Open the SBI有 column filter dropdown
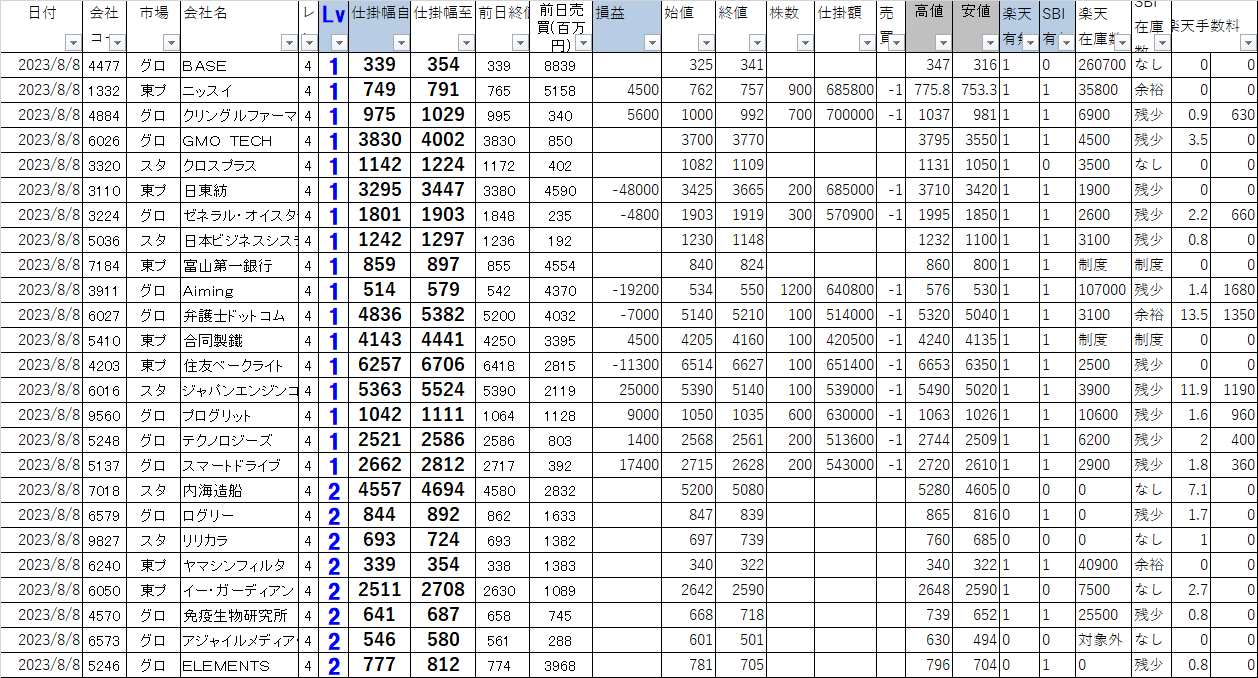The image size is (1258, 678). [x=1068, y=42]
